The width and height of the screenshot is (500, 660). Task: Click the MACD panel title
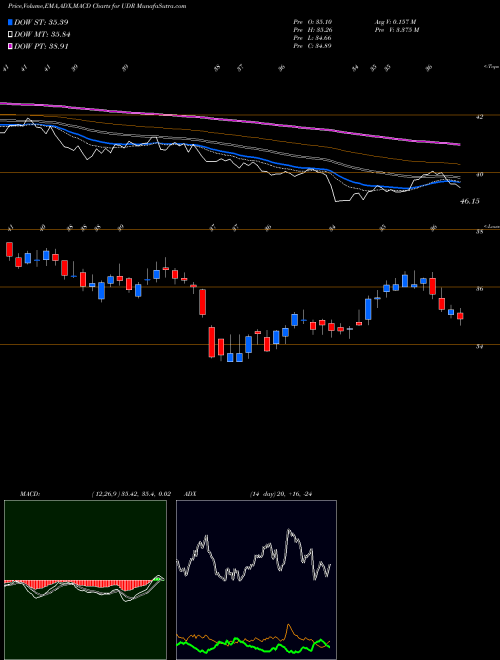point(29,494)
